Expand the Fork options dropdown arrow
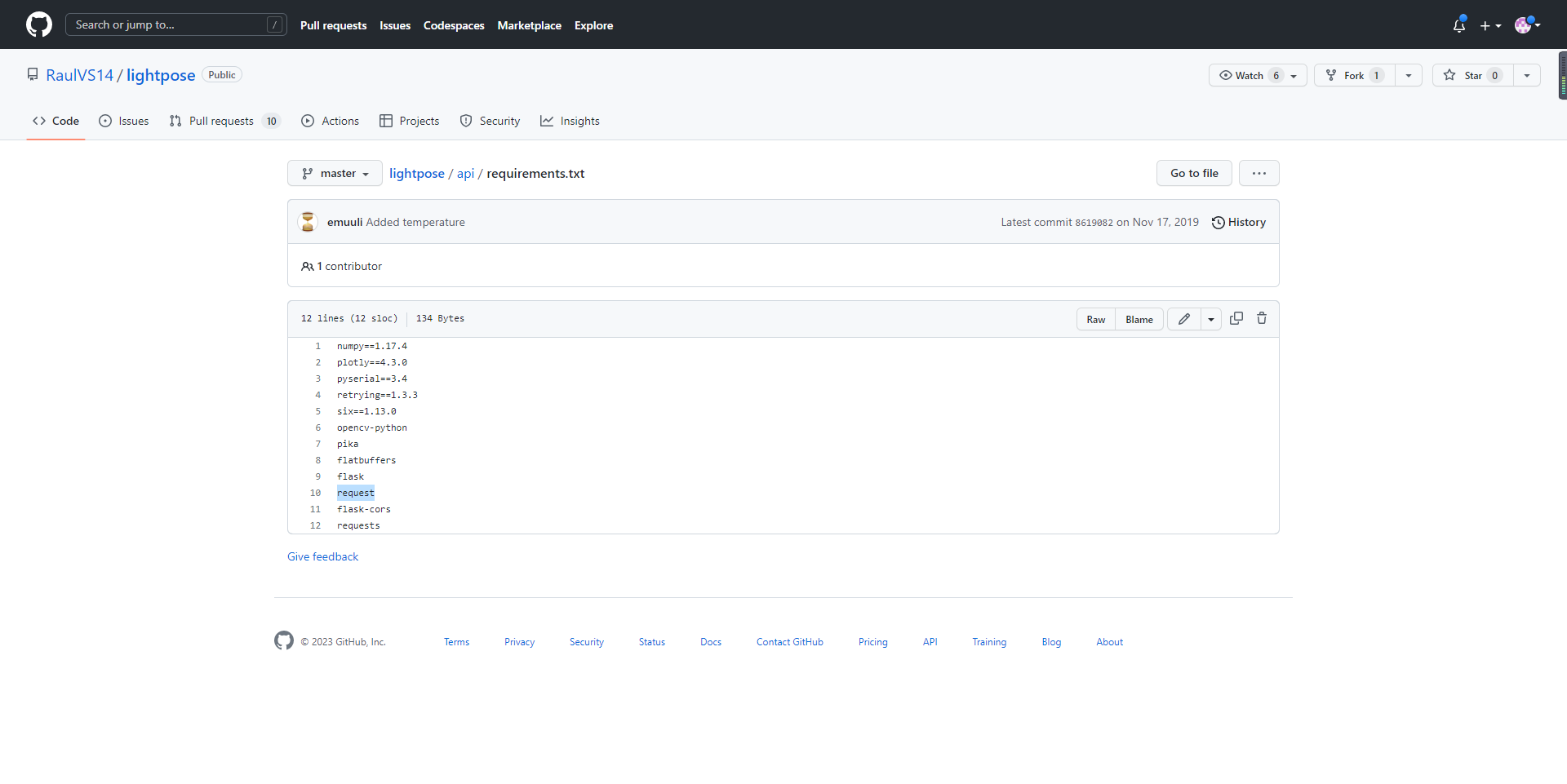Screen dimensions: 1567x784 coord(1409,75)
